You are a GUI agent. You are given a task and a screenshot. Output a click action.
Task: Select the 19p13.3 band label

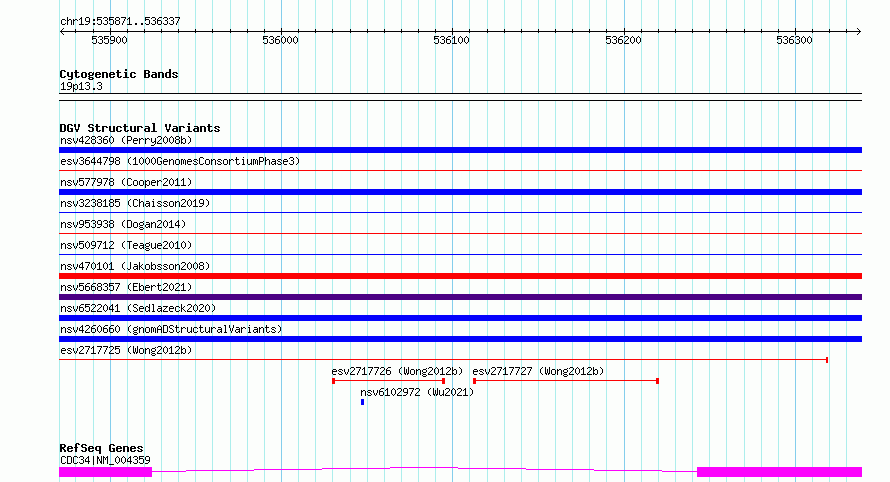point(81,86)
